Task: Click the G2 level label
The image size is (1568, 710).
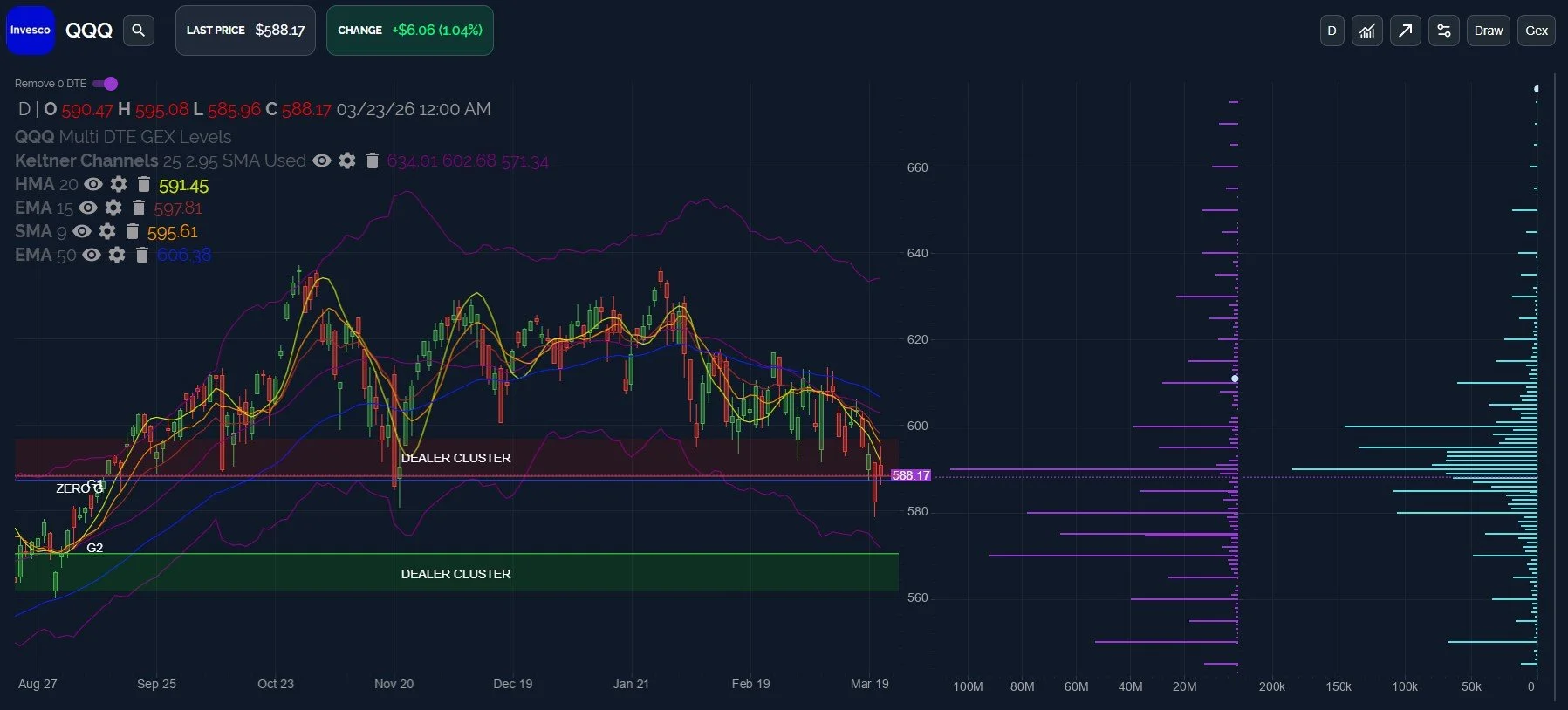Action: 95,548
